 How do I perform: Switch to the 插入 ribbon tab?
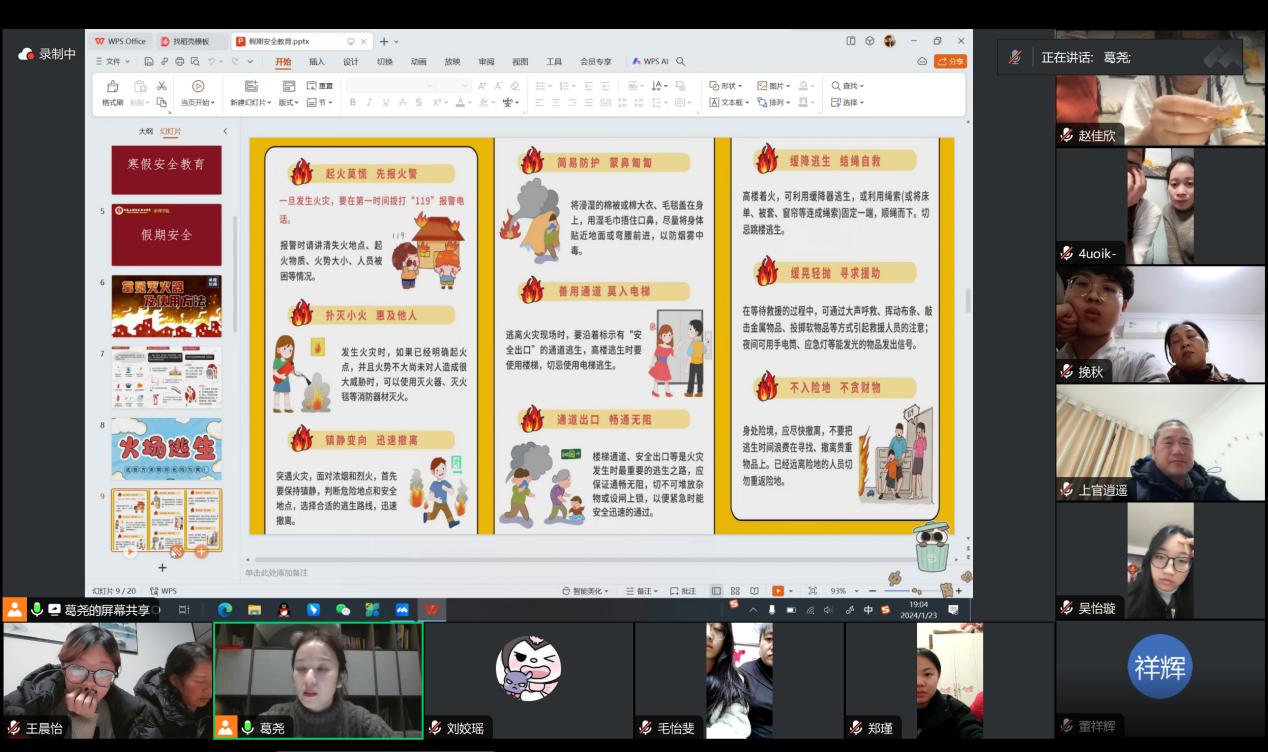[x=316, y=61]
